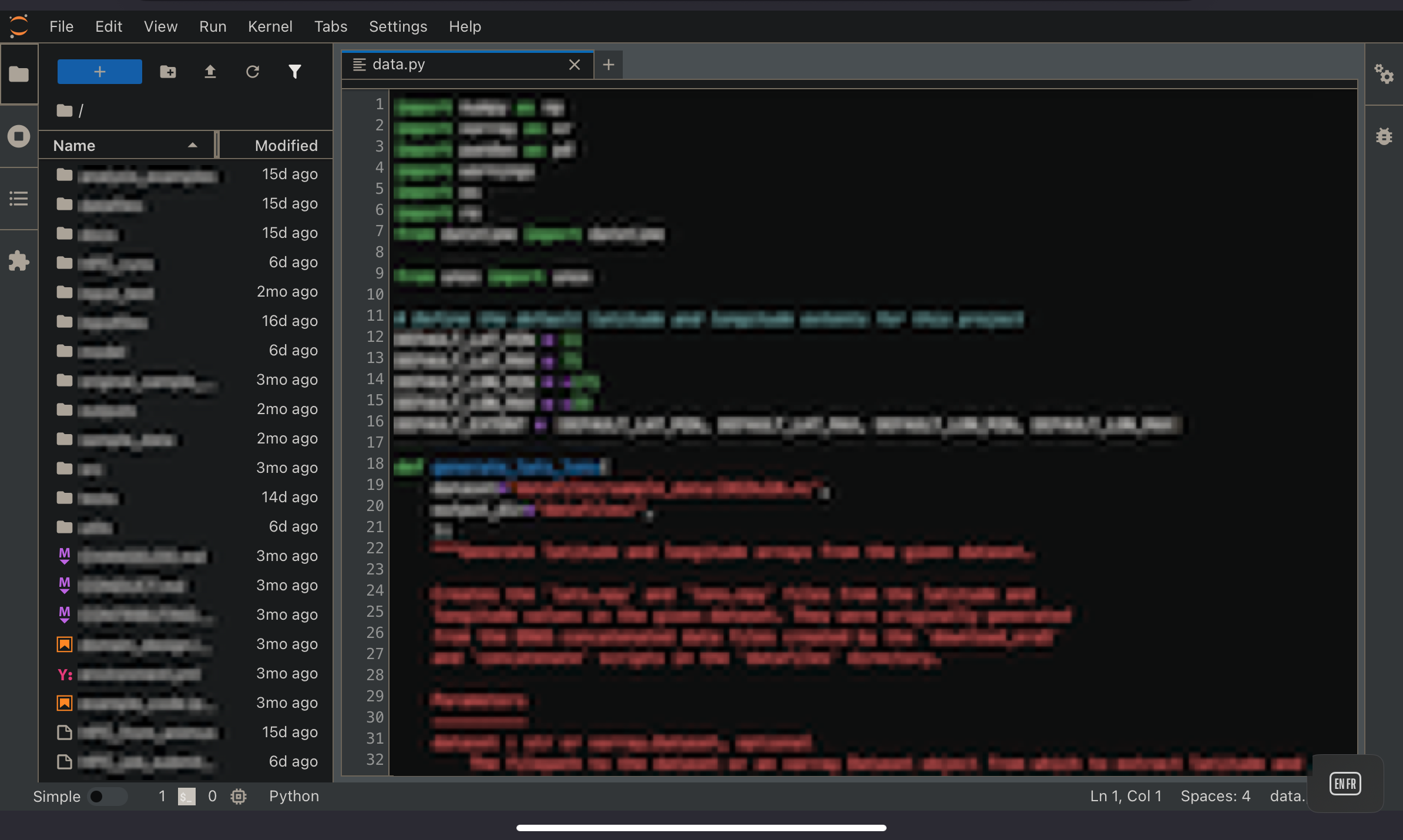The height and width of the screenshot is (840, 1403).
Task: Click the terminal count status icon
Action: click(x=187, y=797)
